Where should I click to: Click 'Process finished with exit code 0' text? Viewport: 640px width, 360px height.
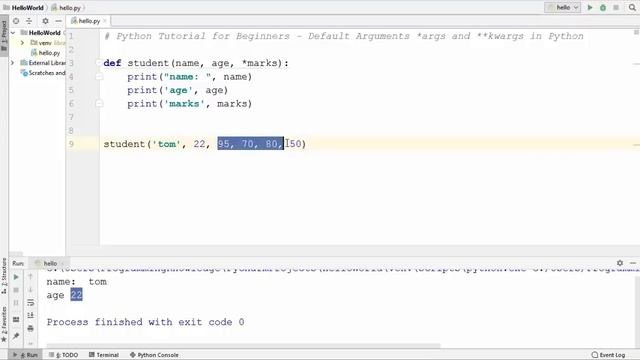[145, 322]
